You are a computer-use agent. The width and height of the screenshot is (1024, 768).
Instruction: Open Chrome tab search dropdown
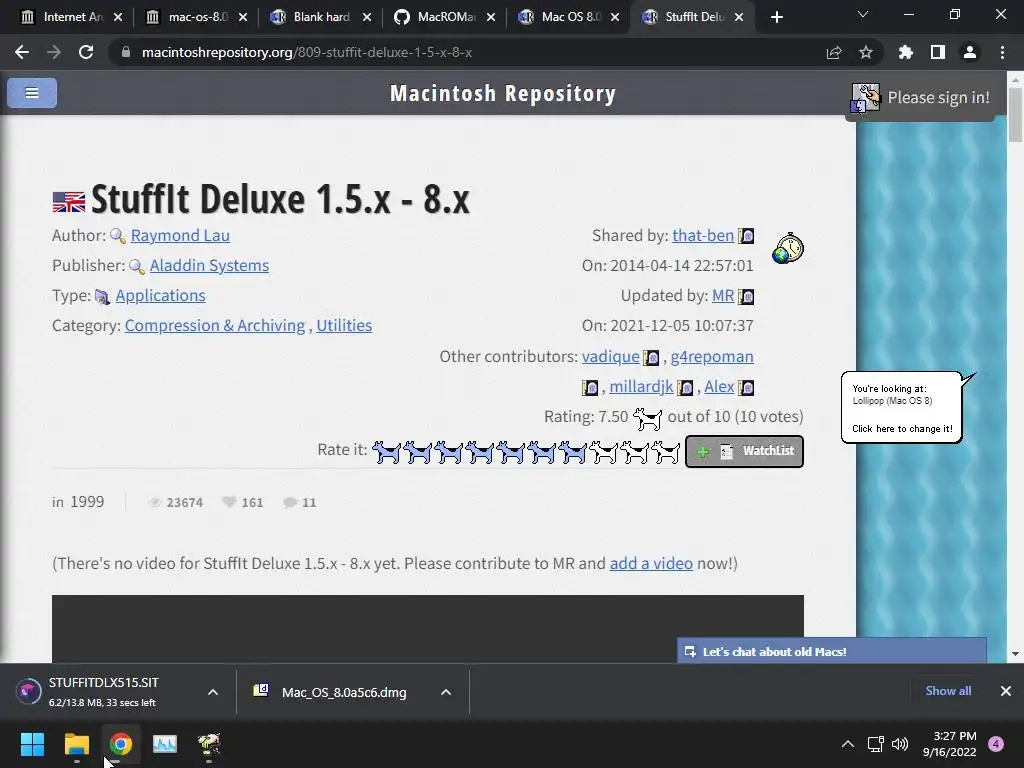pyautogui.click(x=863, y=14)
